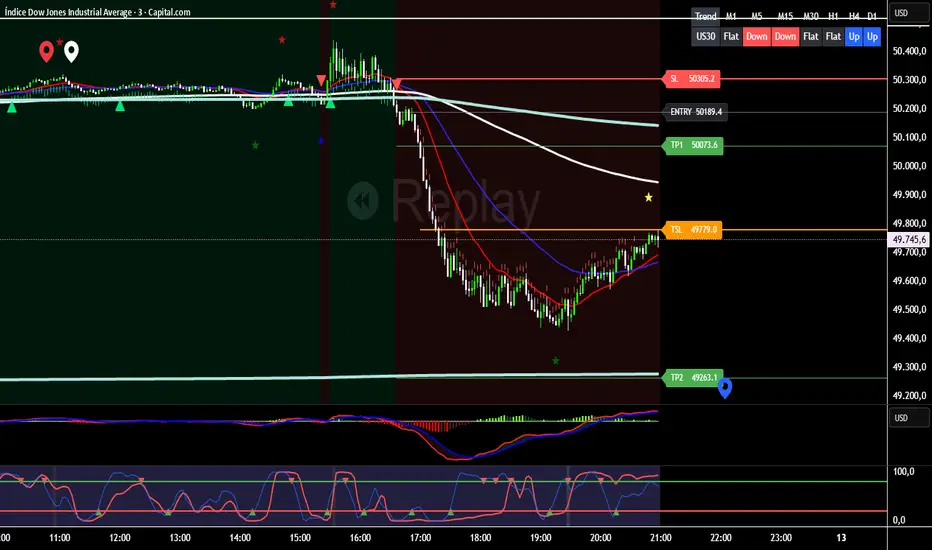Click the blue location pin near TP2
This screenshot has height=550, width=932.
click(725, 388)
